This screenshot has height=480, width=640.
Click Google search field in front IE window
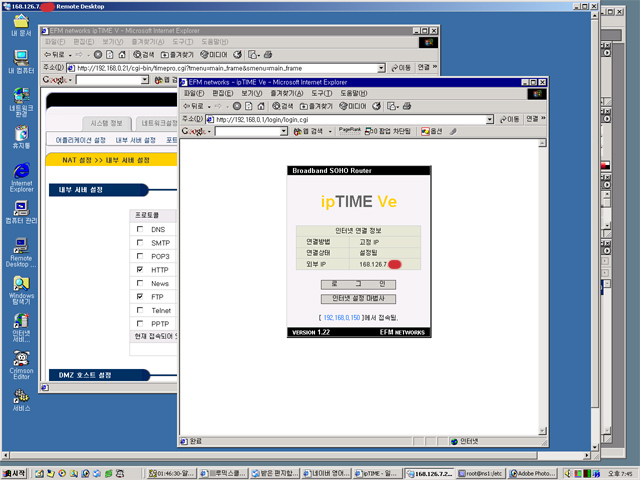(x=248, y=131)
